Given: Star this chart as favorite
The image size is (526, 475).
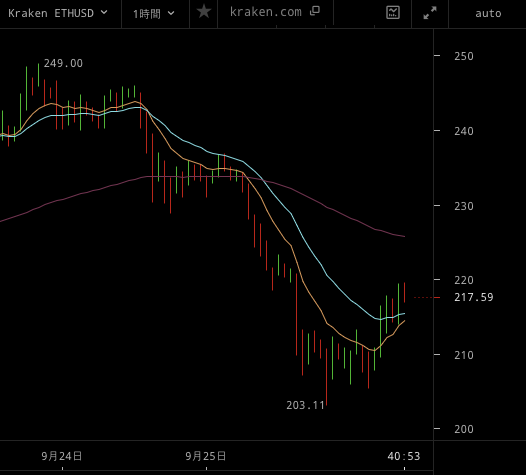Looking at the screenshot, I should 204,12.
